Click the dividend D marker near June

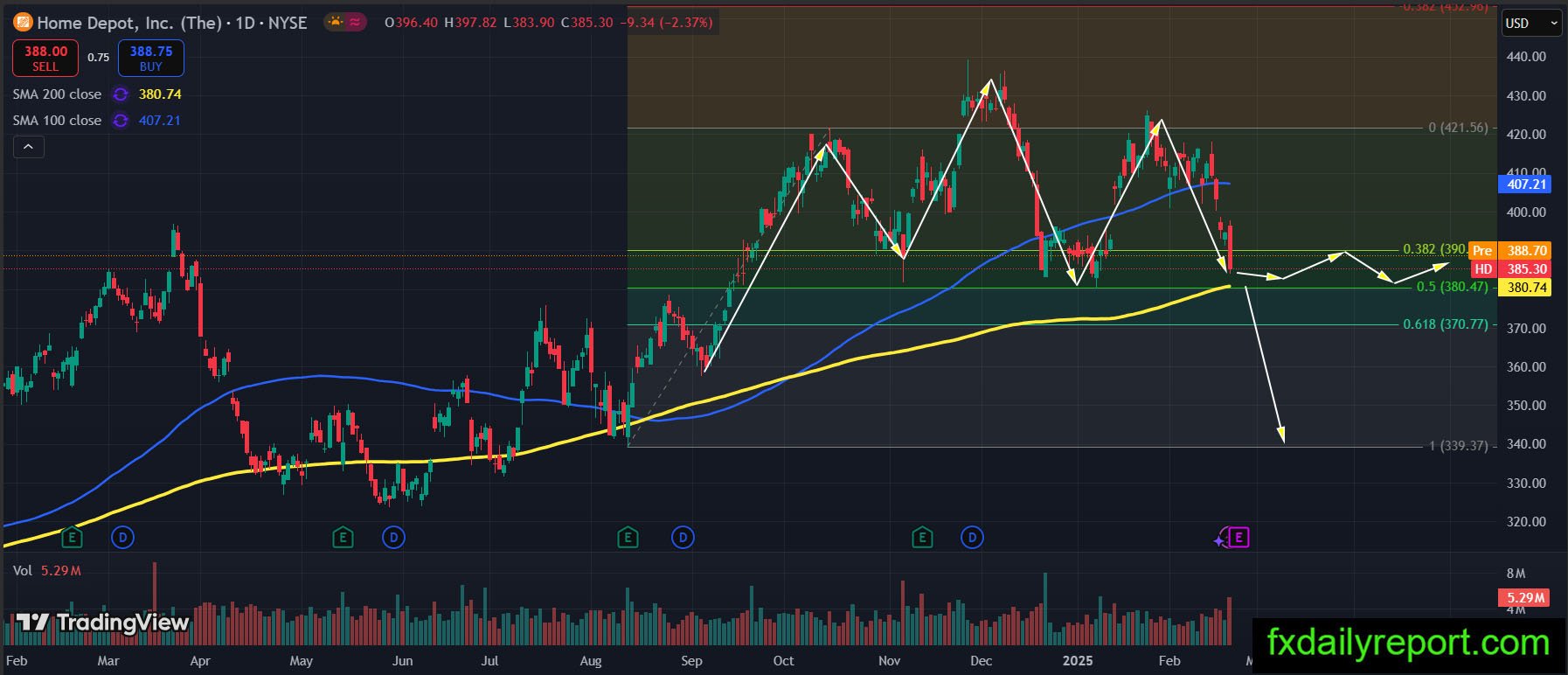394,537
